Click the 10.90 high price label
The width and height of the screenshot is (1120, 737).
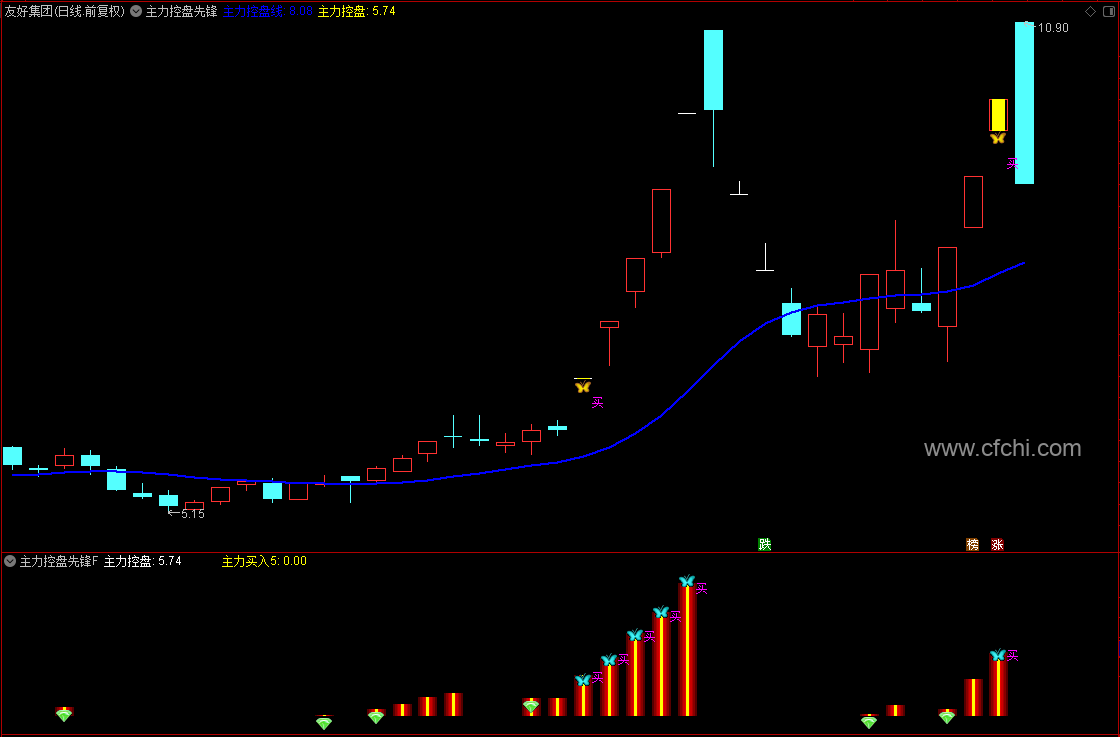coord(1053,28)
